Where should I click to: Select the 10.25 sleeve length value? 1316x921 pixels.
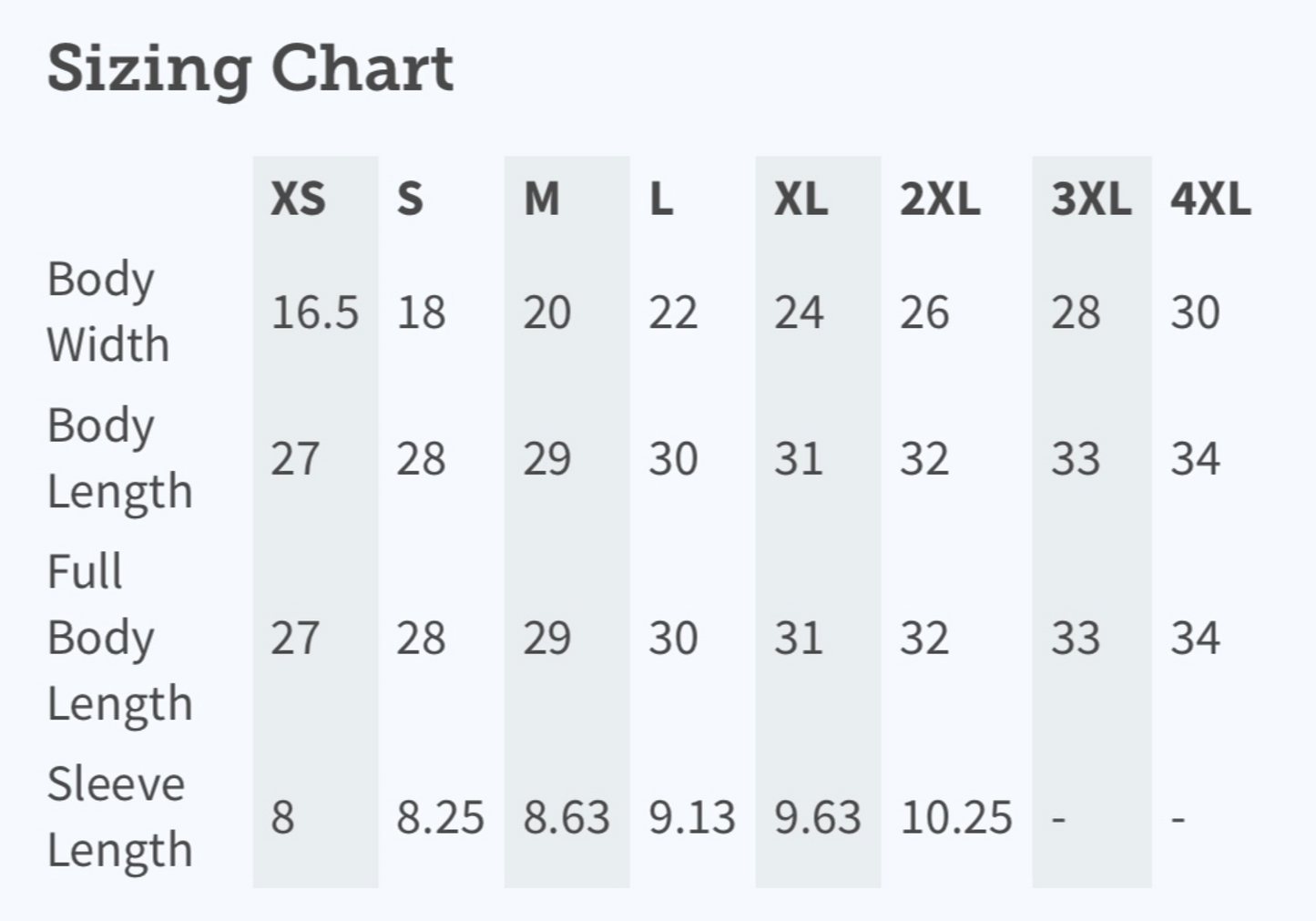pos(955,817)
